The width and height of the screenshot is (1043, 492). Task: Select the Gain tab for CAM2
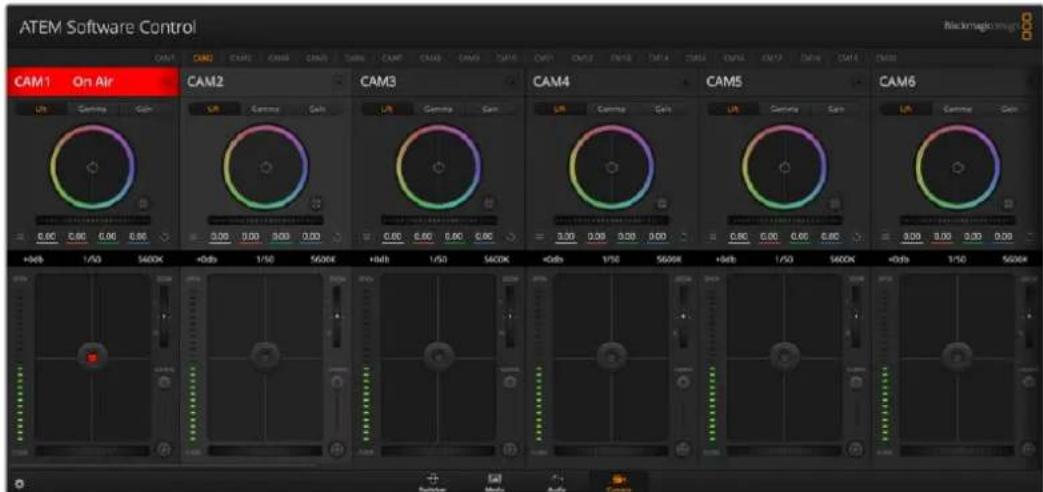click(x=317, y=108)
